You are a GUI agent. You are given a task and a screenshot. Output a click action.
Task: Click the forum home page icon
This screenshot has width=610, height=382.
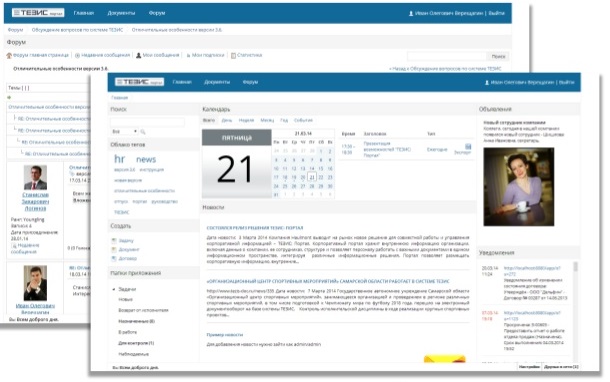point(9,56)
